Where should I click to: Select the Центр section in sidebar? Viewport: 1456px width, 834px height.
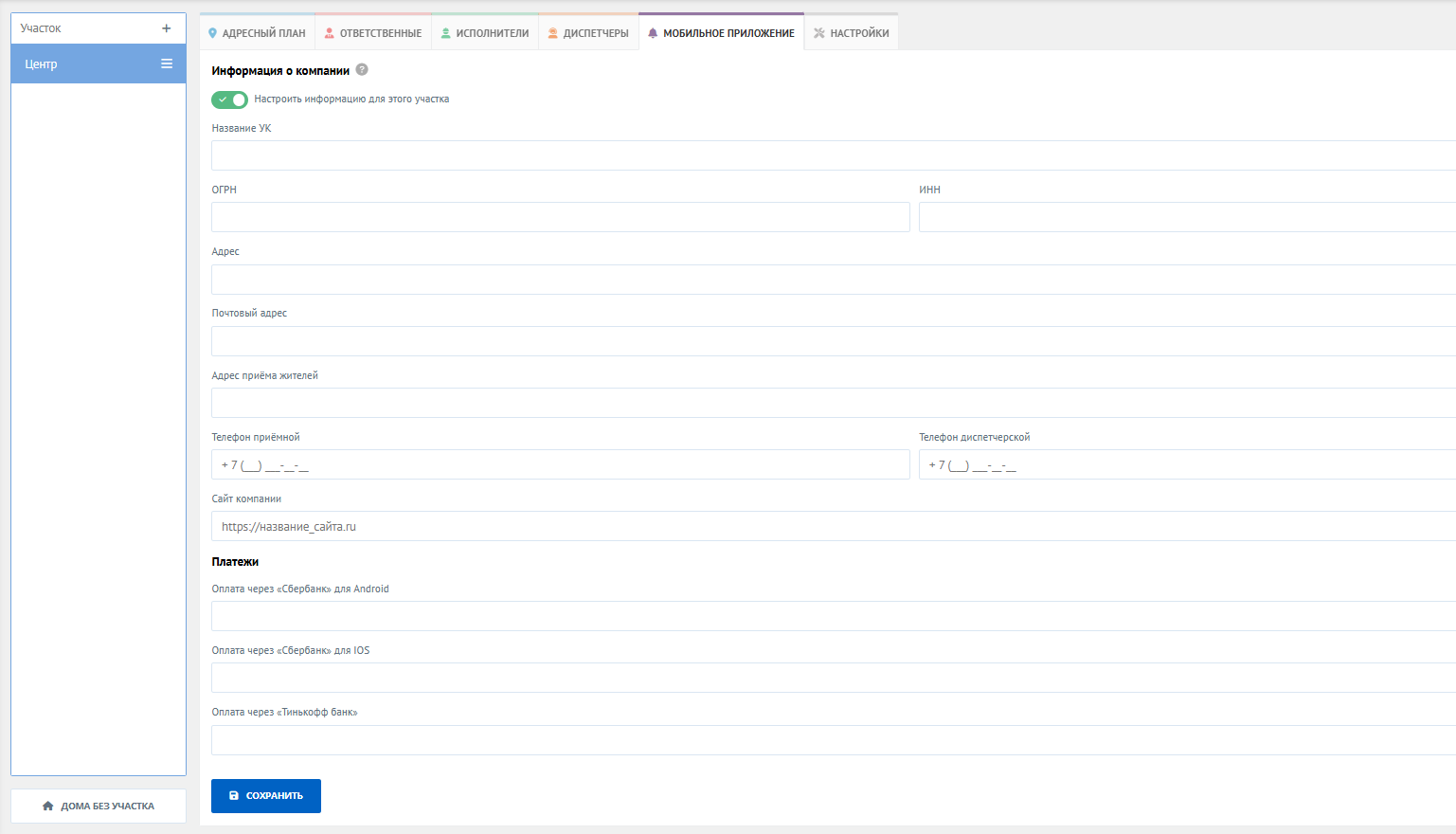85,63
